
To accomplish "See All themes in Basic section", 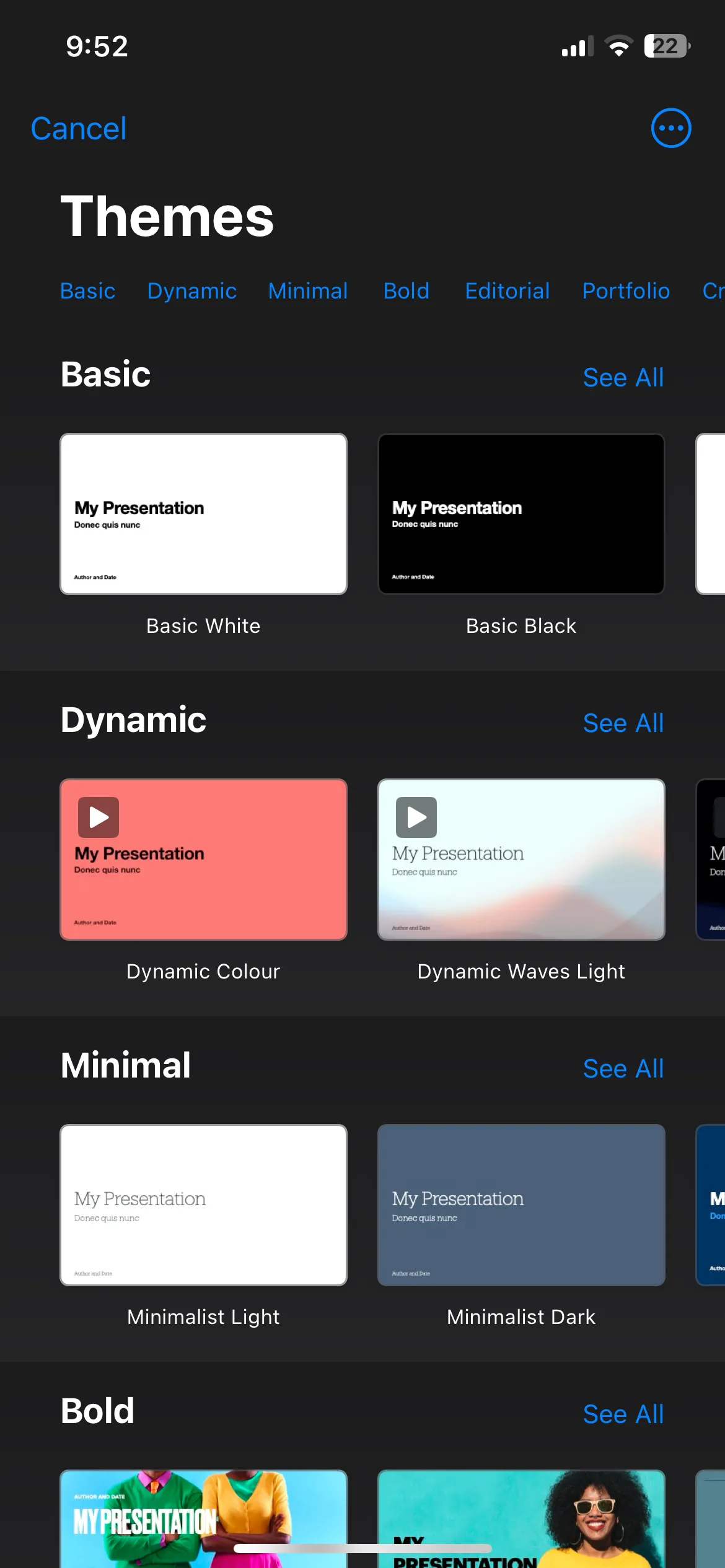I will point(623,378).
